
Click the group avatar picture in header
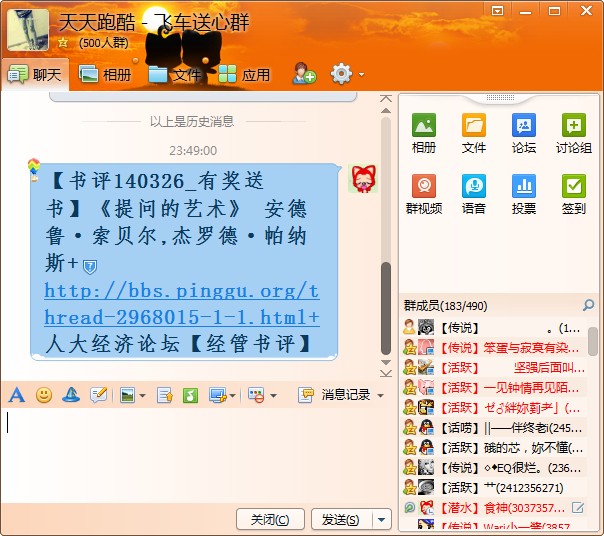click(x=28, y=30)
